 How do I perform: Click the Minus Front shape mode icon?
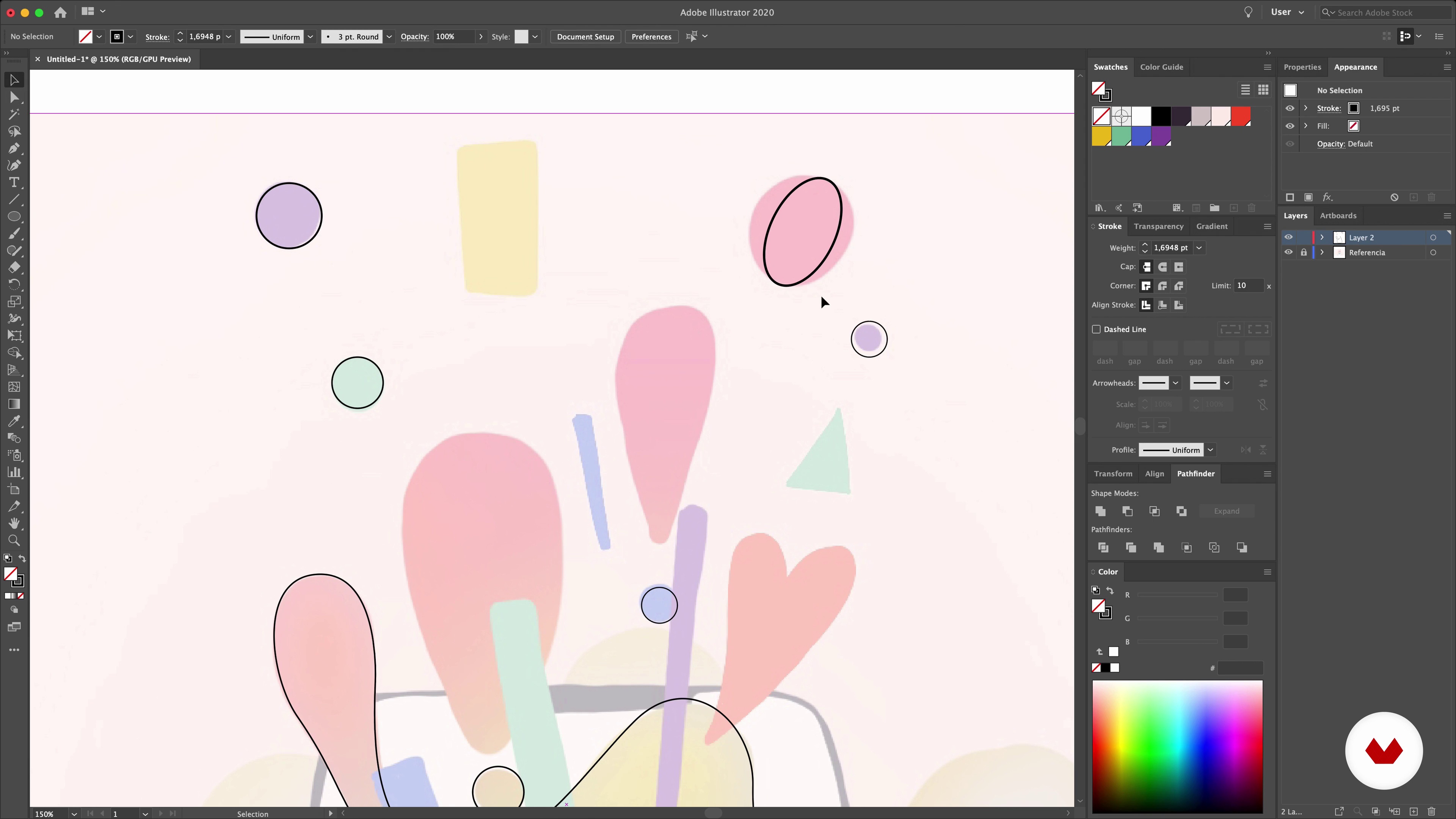pyautogui.click(x=1128, y=511)
